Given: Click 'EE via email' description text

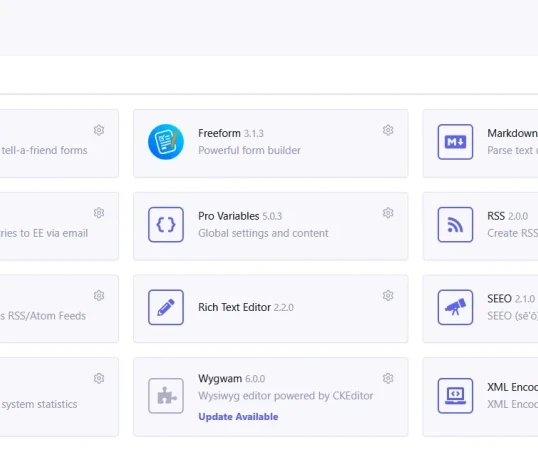Looking at the screenshot, I should 60,233.
